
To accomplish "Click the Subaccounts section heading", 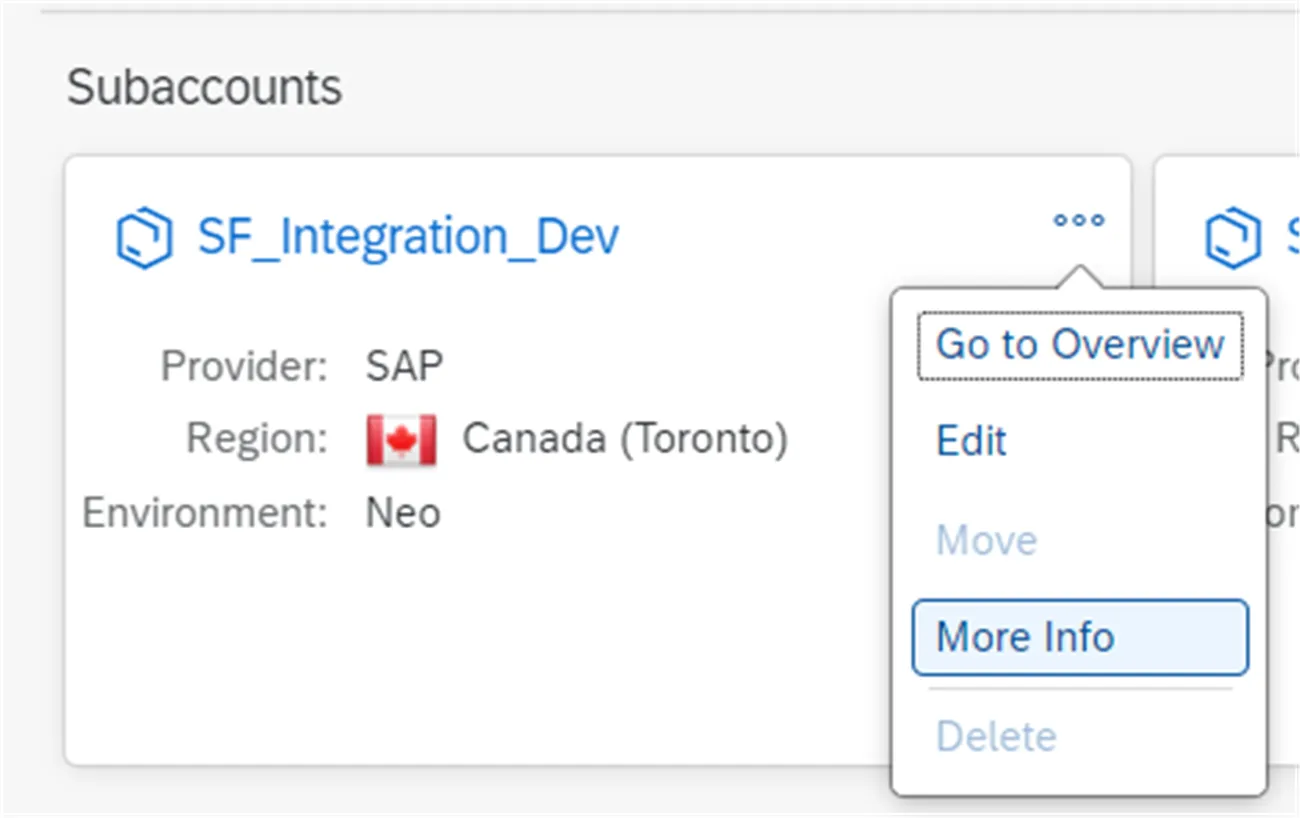I will click(204, 88).
